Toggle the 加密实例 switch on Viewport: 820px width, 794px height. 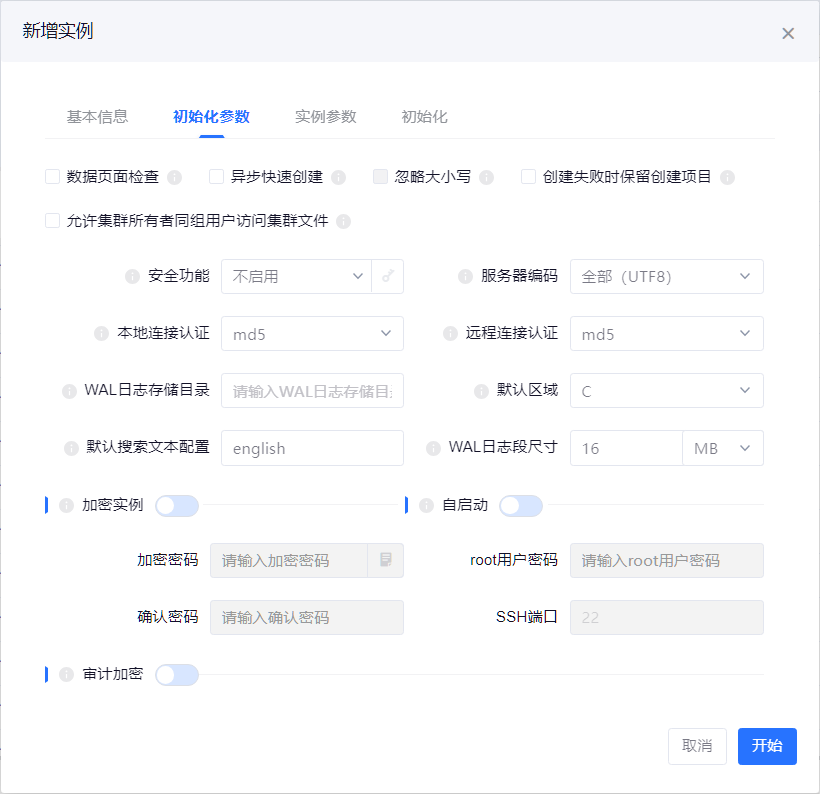click(177, 506)
